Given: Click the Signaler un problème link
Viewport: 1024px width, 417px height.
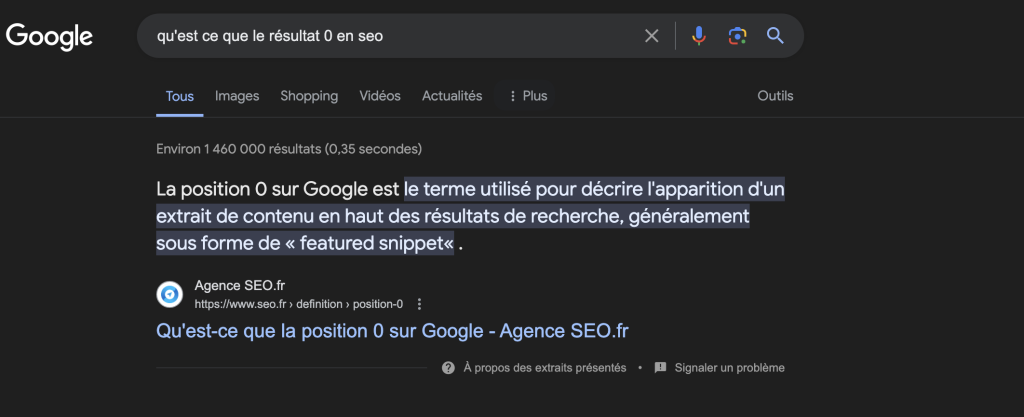Looking at the screenshot, I should tap(729, 368).
